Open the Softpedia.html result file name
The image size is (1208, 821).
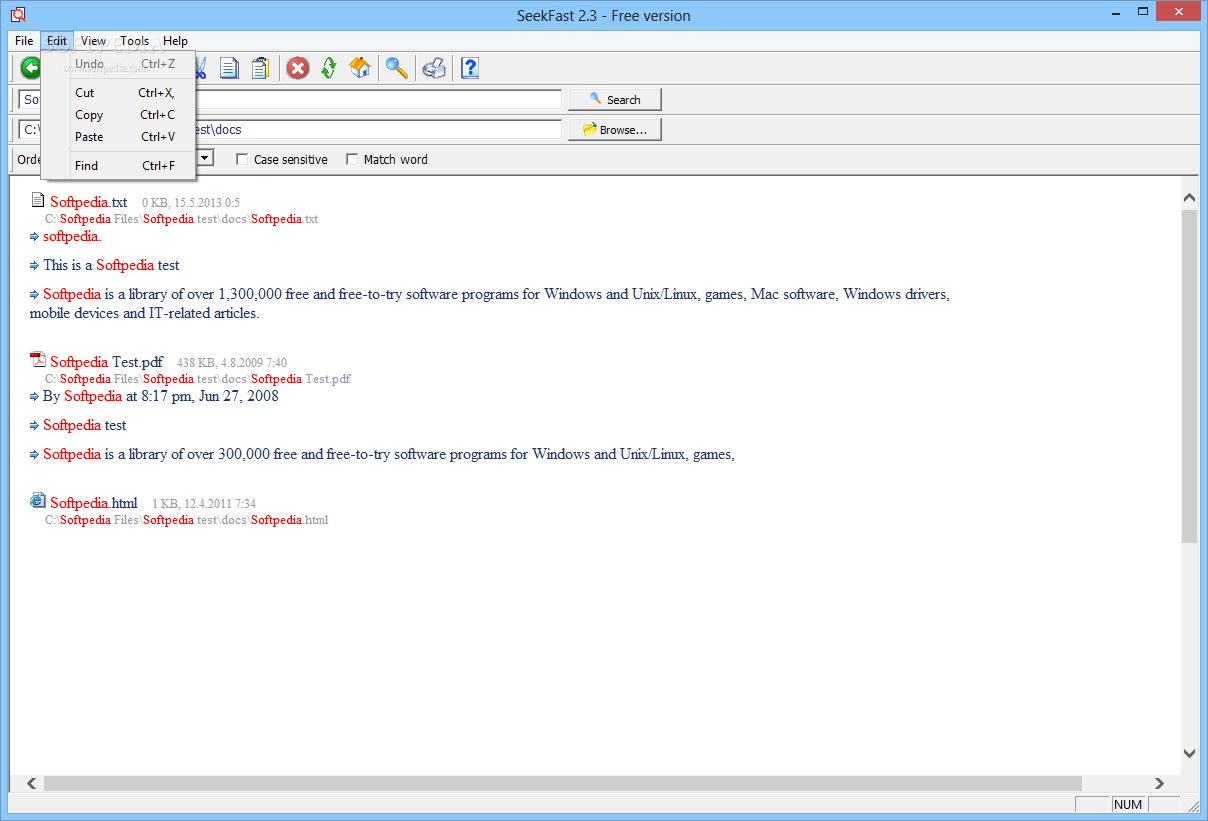(94, 503)
